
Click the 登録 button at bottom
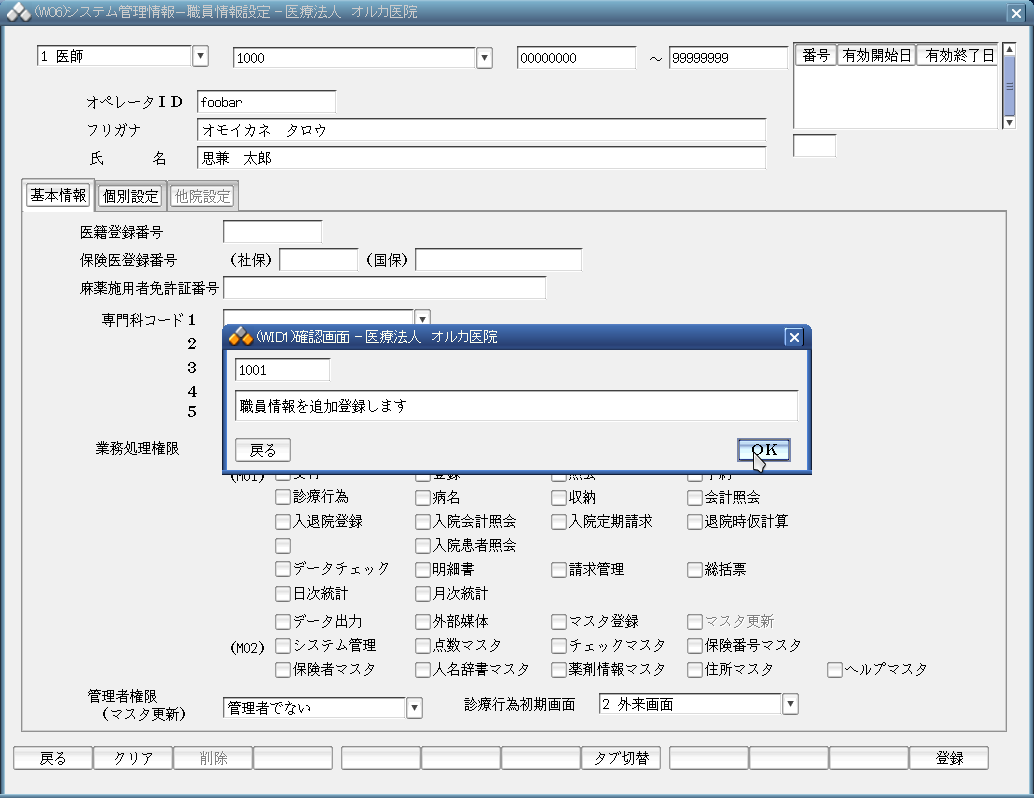pos(948,758)
